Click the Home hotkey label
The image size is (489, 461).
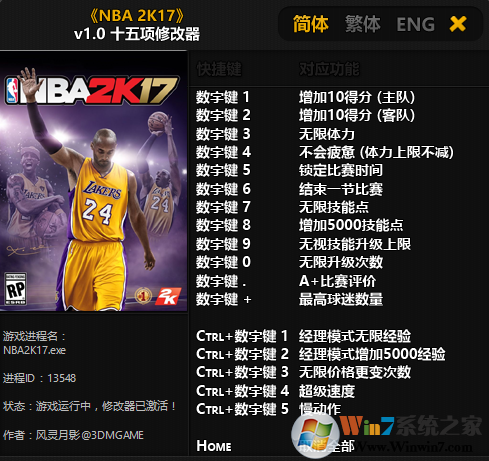pos(214,446)
